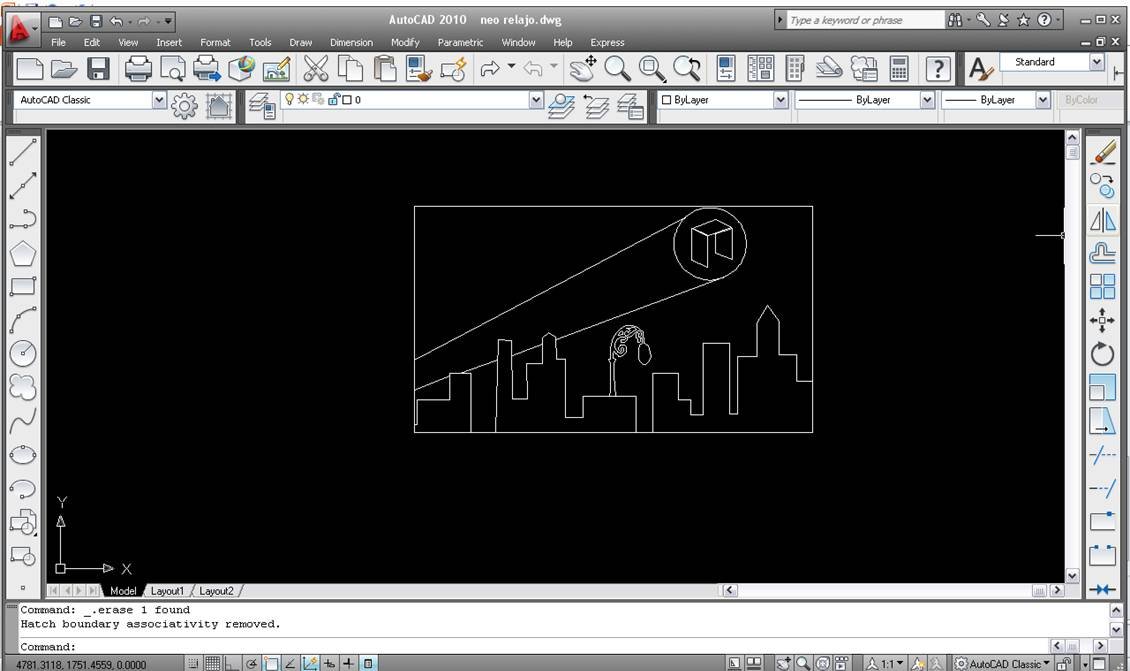1130x671 pixels.
Task: Toggle Object Snap Tracking in status bar
Action: [290, 664]
